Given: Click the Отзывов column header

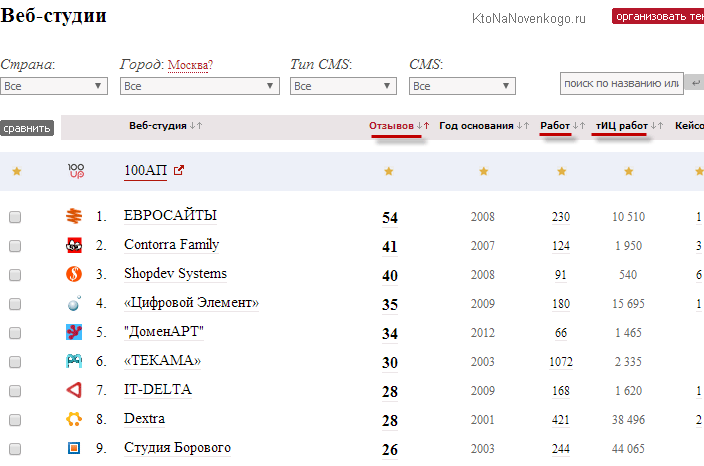Looking at the screenshot, I should click(x=391, y=126).
